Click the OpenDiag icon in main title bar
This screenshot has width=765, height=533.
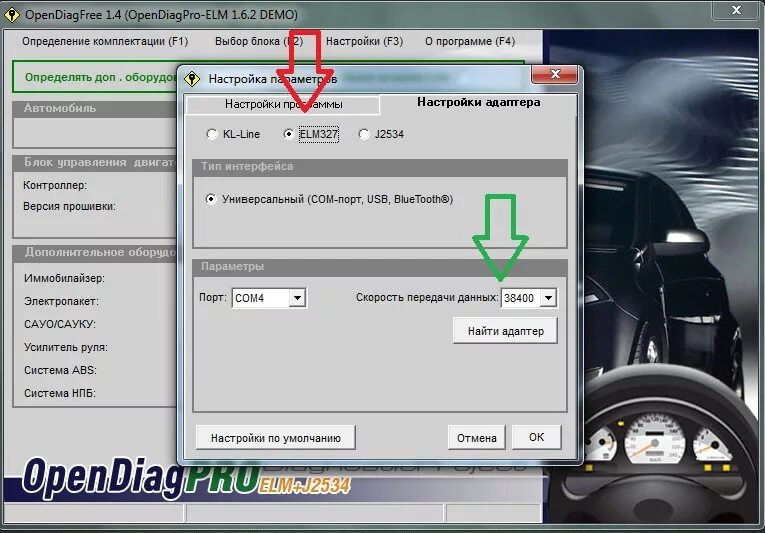tap(12, 15)
